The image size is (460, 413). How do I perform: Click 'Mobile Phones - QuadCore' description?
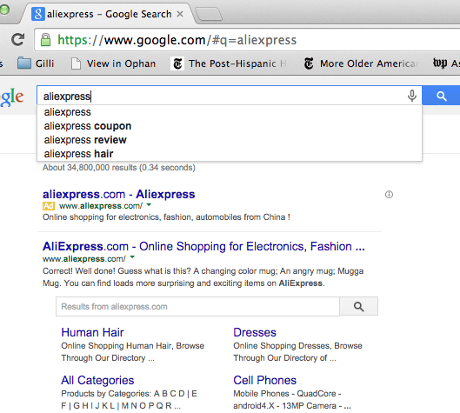pyautogui.click(x=292, y=400)
